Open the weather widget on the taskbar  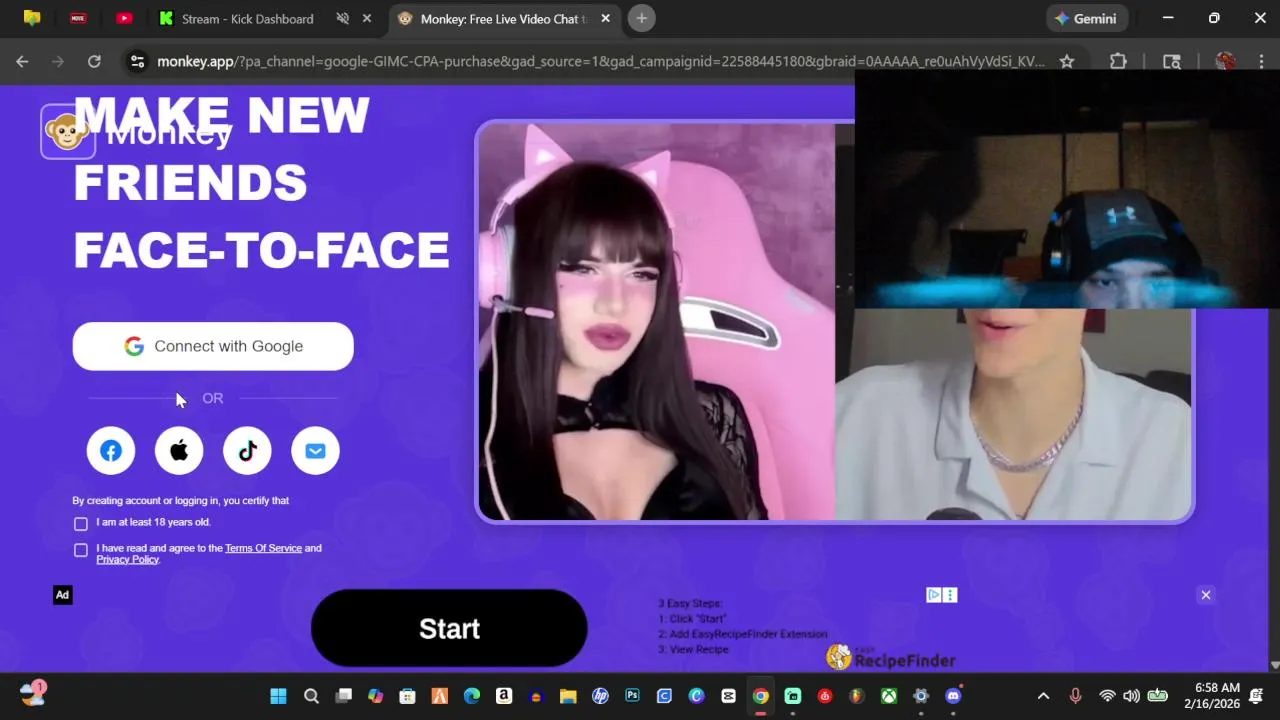point(33,694)
